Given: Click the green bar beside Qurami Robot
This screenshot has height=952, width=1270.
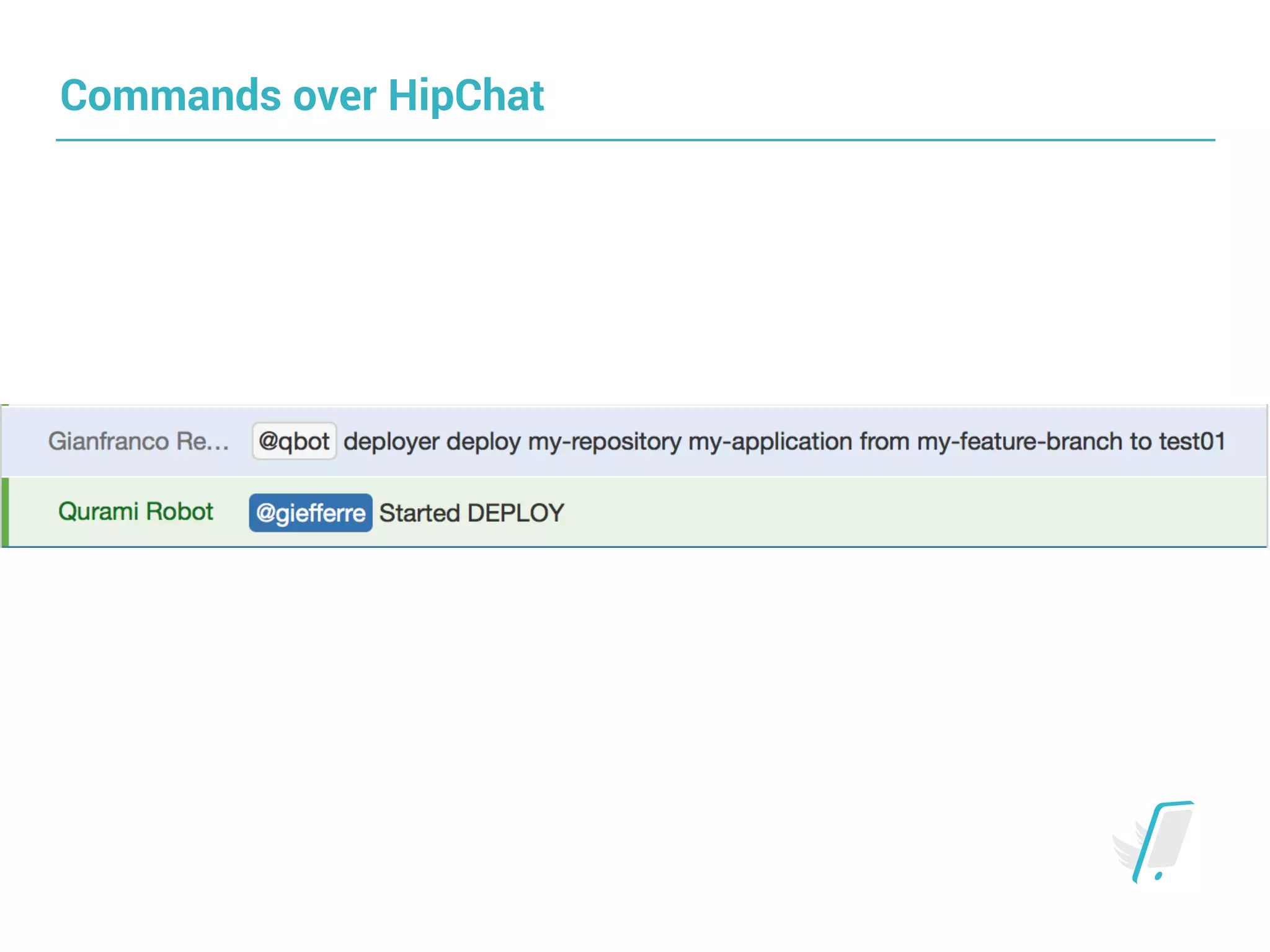Looking at the screenshot, I should (x=5, y=512).
